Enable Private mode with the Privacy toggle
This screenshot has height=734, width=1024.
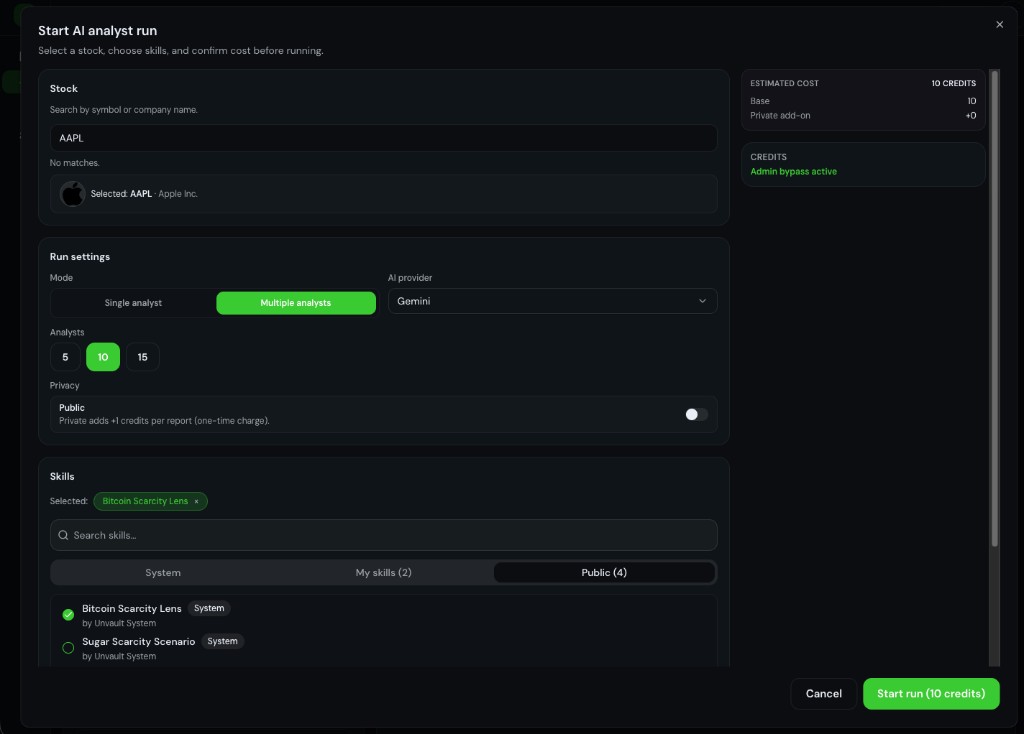[x=695, y=413]
